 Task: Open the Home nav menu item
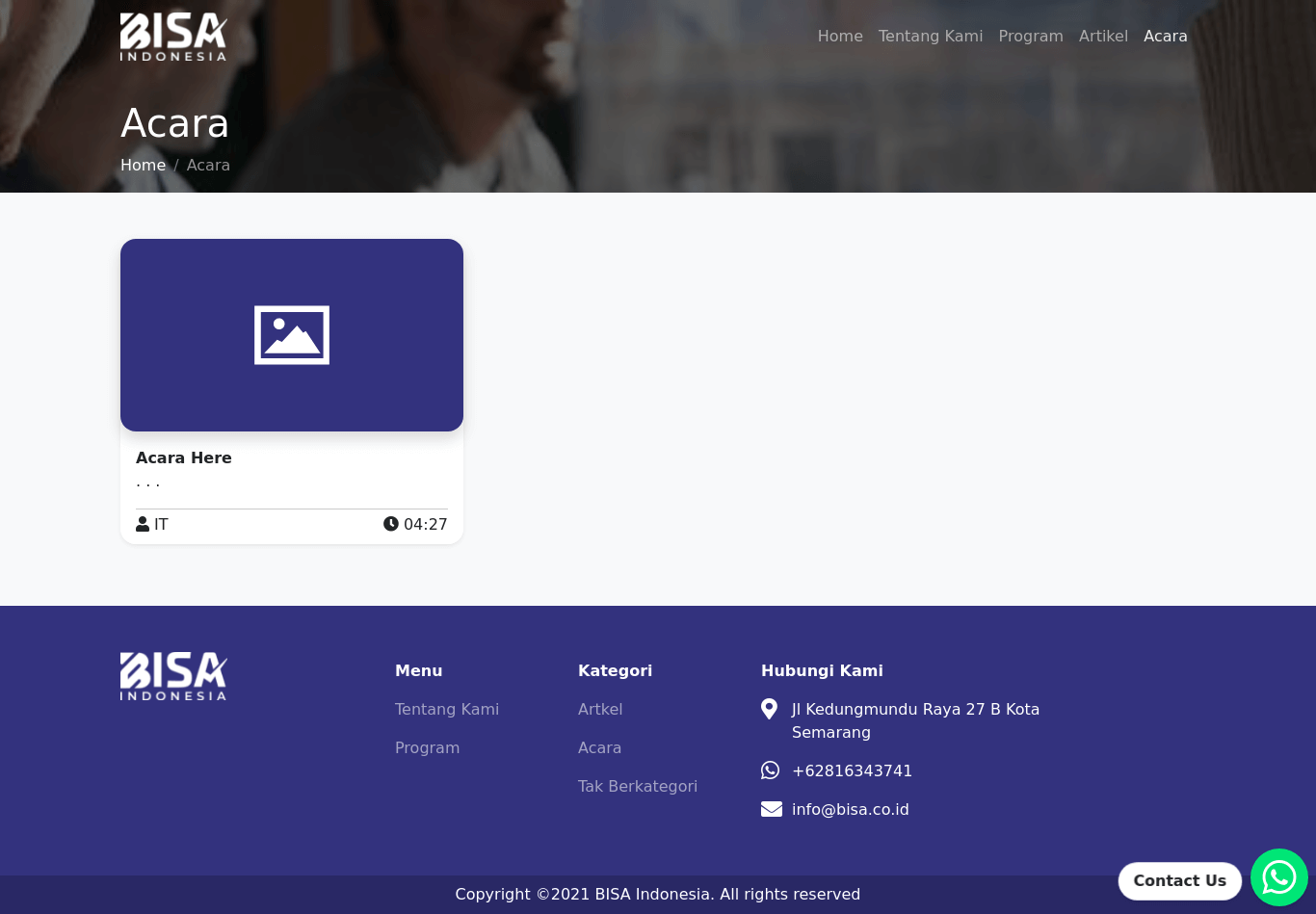840,36
